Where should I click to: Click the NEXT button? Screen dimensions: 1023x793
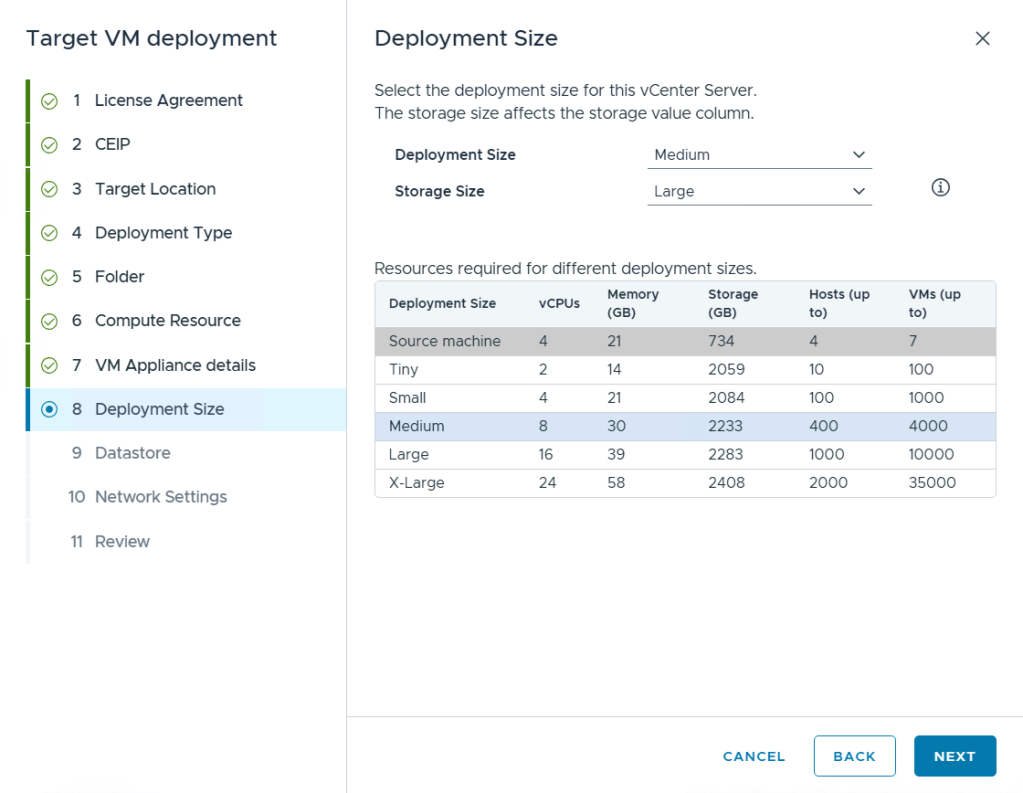(x=954, y=756)
